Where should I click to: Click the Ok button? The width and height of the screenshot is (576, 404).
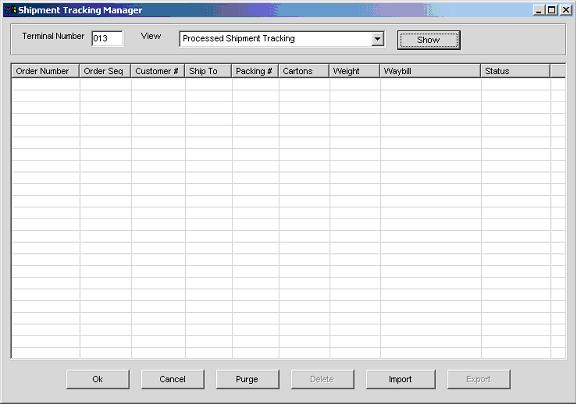coord(98,379)
